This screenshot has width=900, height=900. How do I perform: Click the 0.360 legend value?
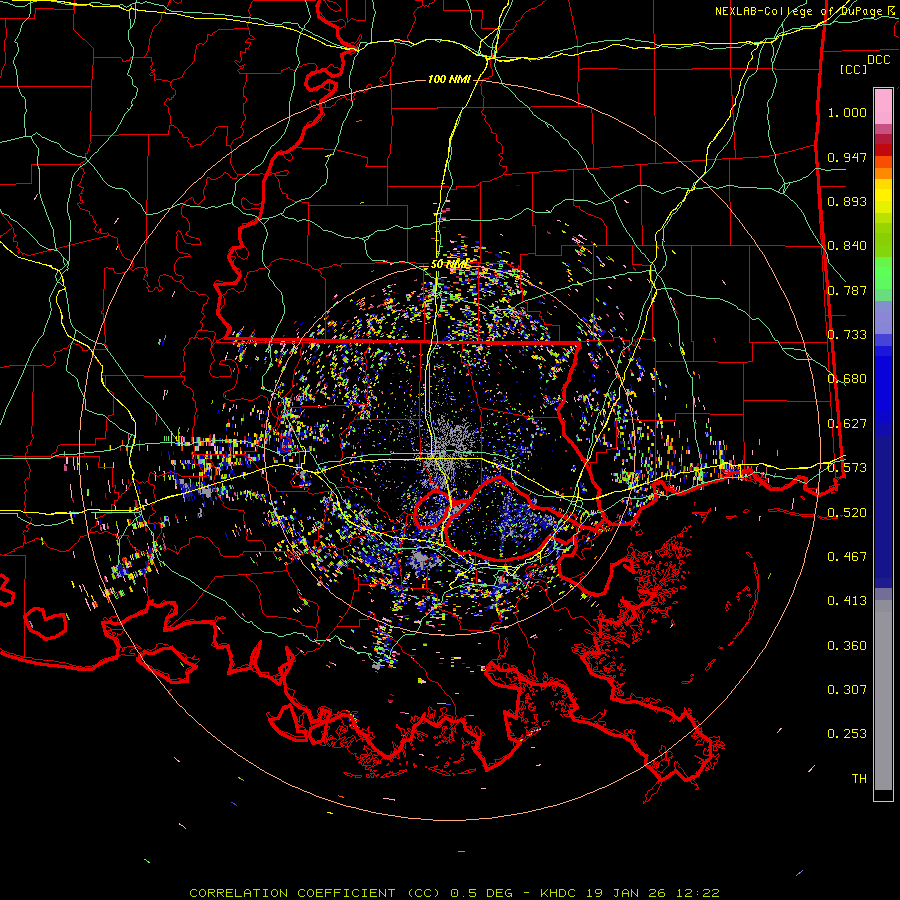tap(847, 646)
